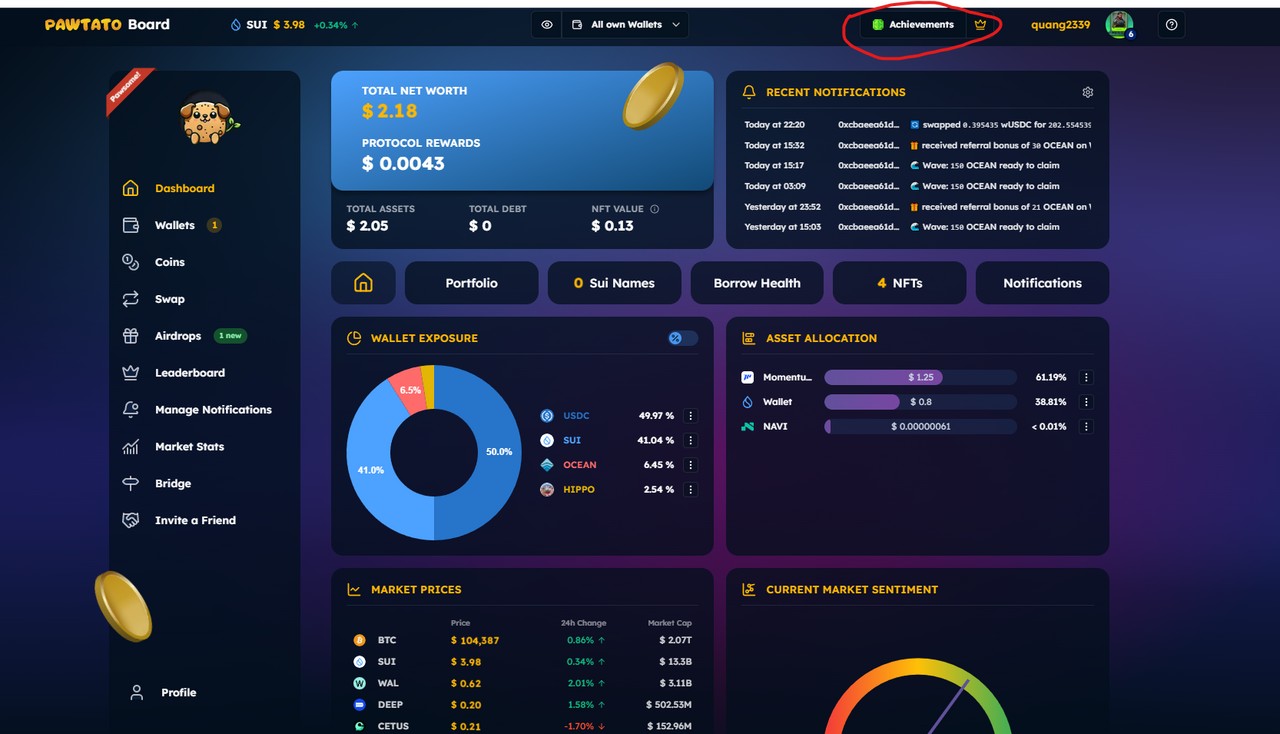Switch to the 4 NFTs tab
This screenshot has width=1280, height=734.
(x=899, y=283)
